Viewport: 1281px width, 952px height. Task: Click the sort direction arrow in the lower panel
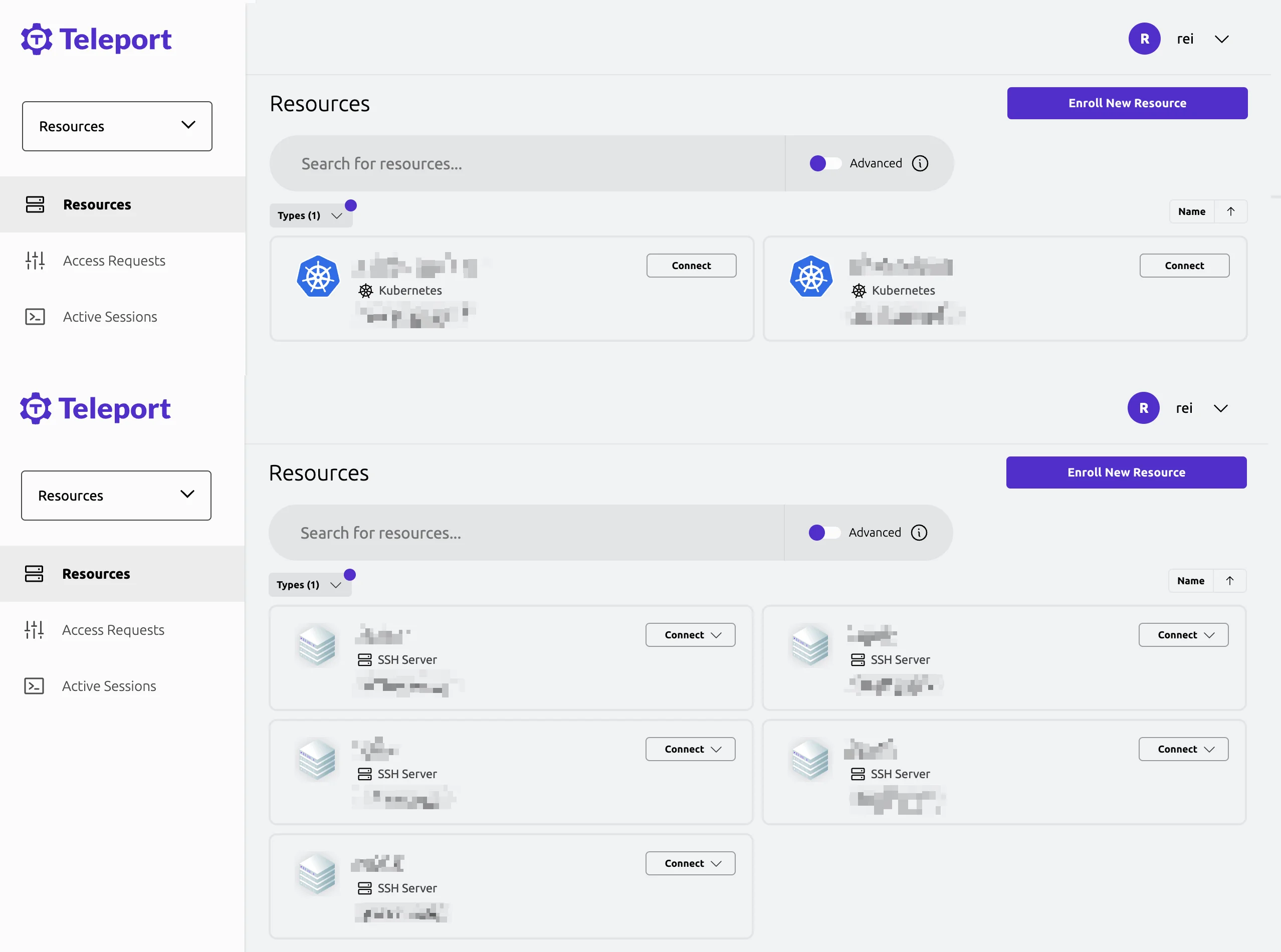(1229, 581)
